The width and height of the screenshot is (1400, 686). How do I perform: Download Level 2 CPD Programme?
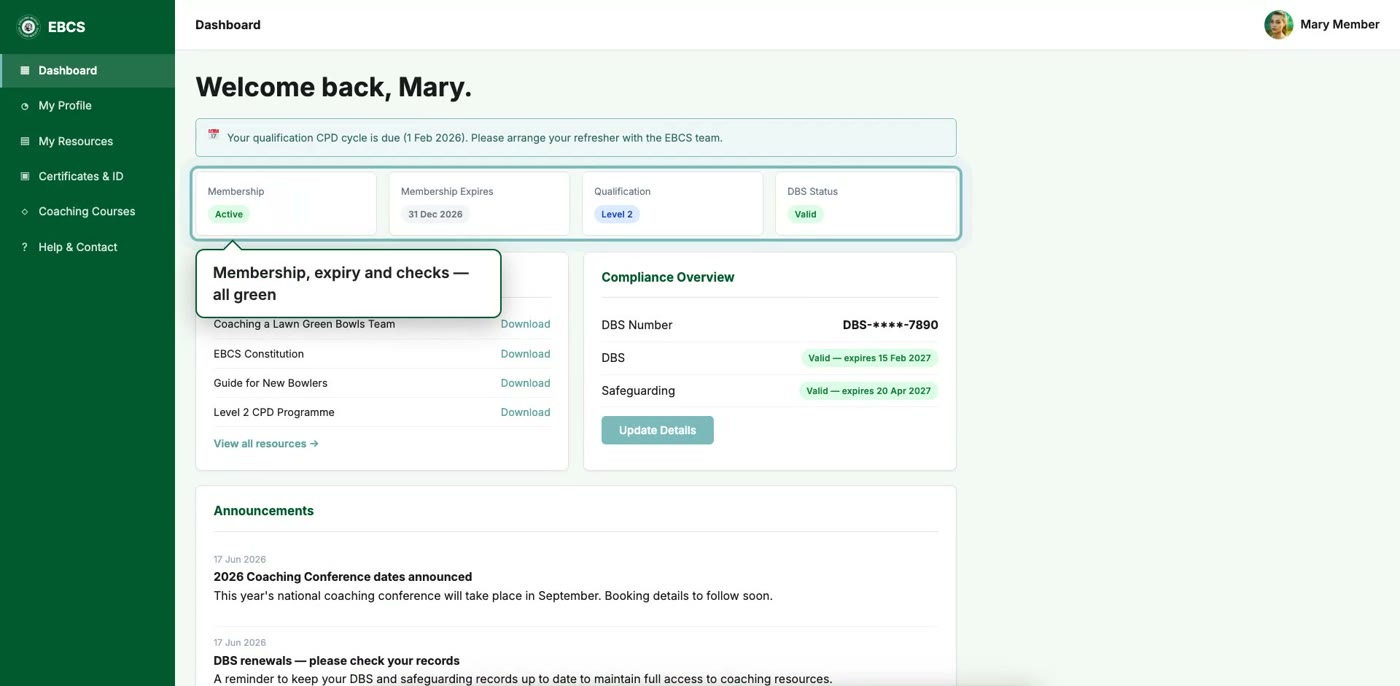[525, 412]
